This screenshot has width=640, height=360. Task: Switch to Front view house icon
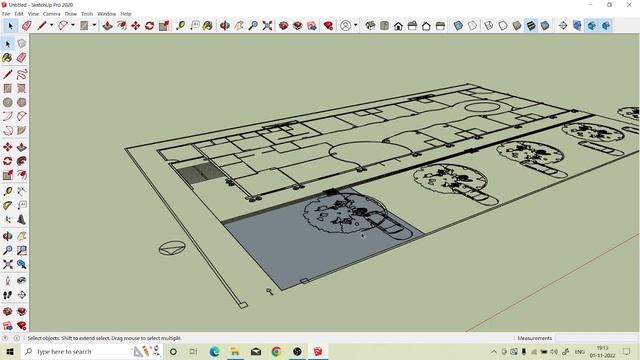click(x=398, y=26)
